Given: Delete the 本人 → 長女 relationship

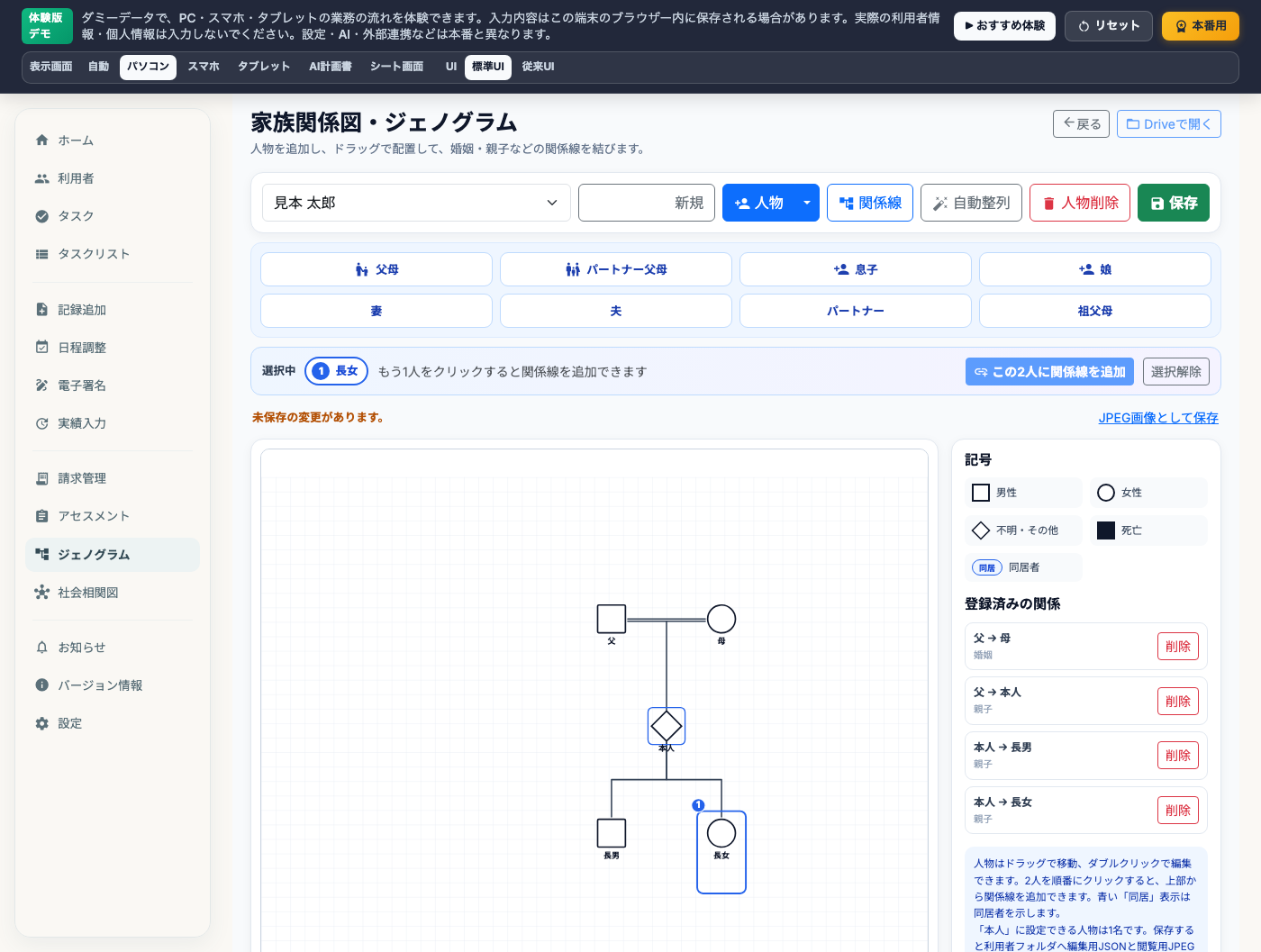Looking at the screenshot, I should click(x=1178, y=811).
